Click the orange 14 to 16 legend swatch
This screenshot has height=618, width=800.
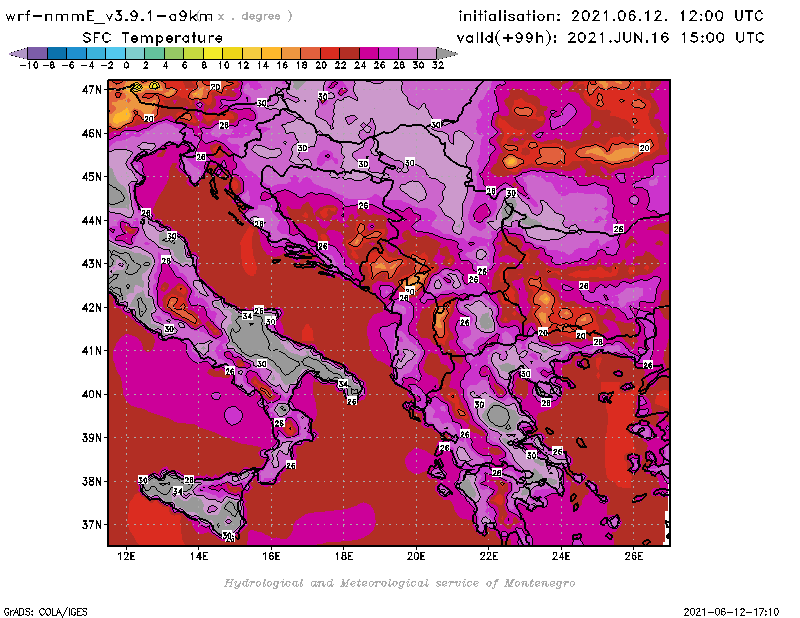pos(271,53)
